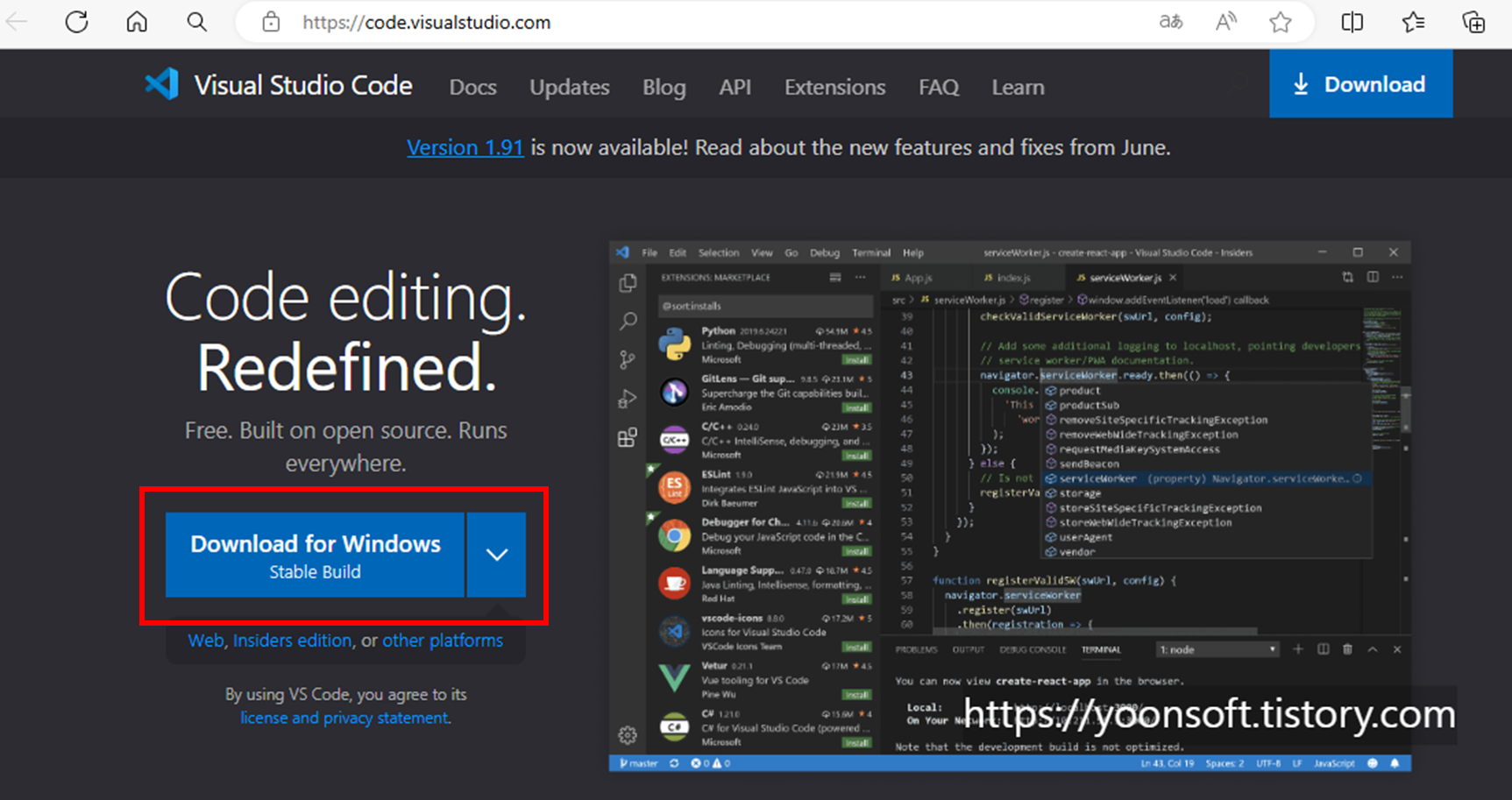Open the FAQ navigation item

[x=939, y=87]
